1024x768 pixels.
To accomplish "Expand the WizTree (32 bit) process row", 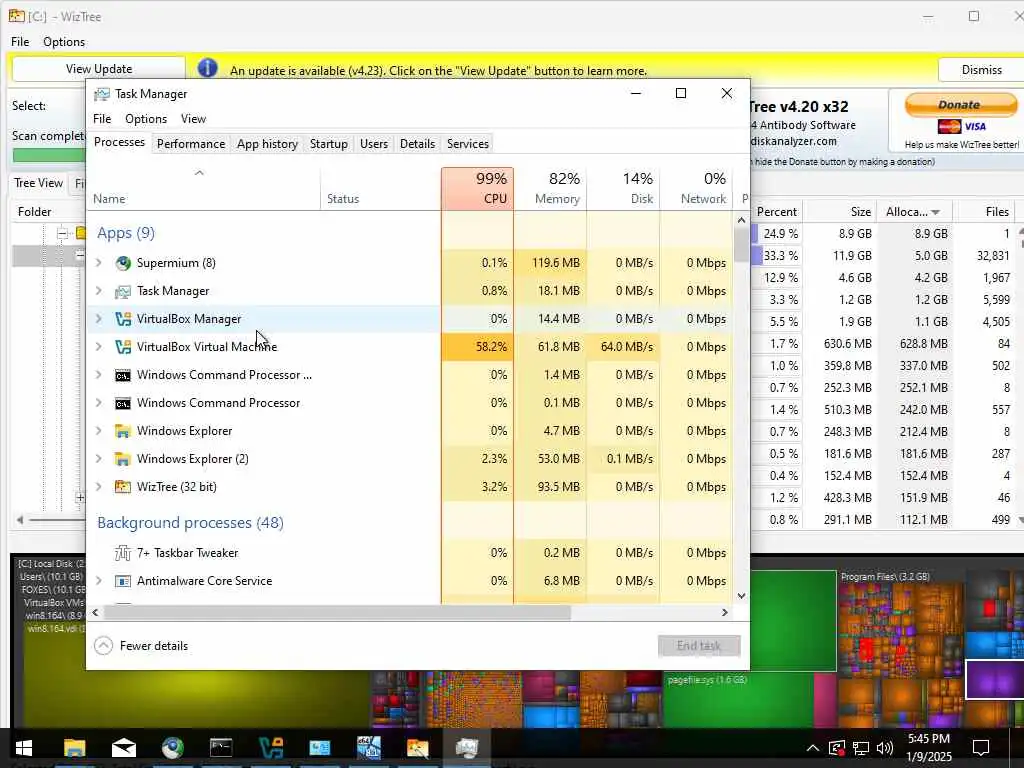I will [99, 487].
